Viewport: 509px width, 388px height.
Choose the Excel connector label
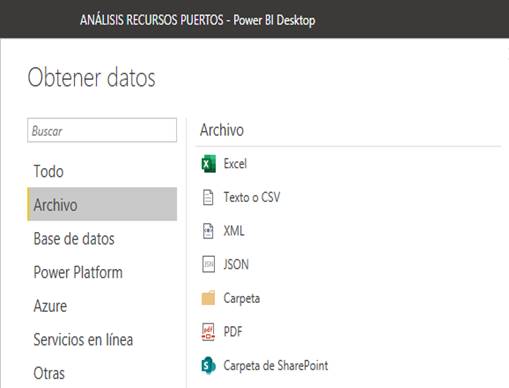pyautogui.click(x=235, y=164)
